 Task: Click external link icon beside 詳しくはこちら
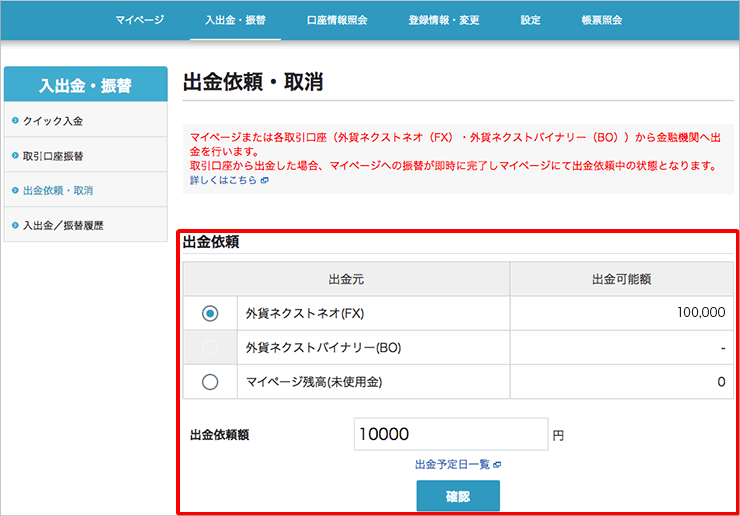(264, 181)
